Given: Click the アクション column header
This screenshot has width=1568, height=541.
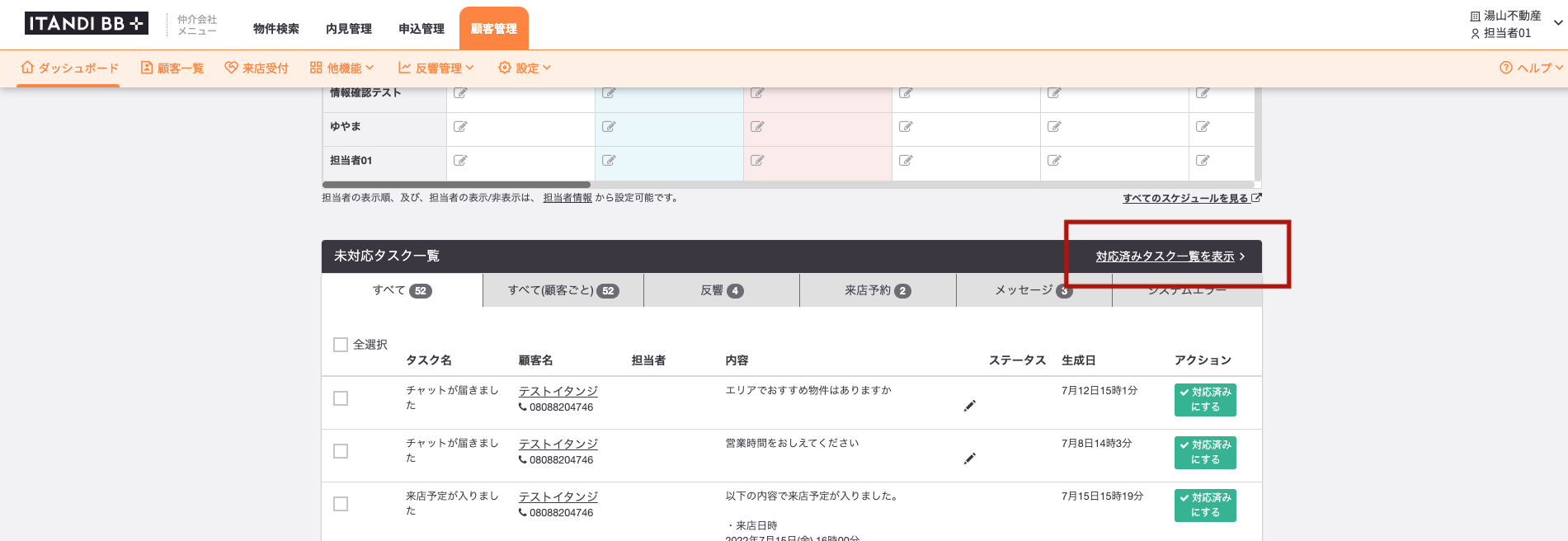Looking at the screenshot, I should (1203, 360).
